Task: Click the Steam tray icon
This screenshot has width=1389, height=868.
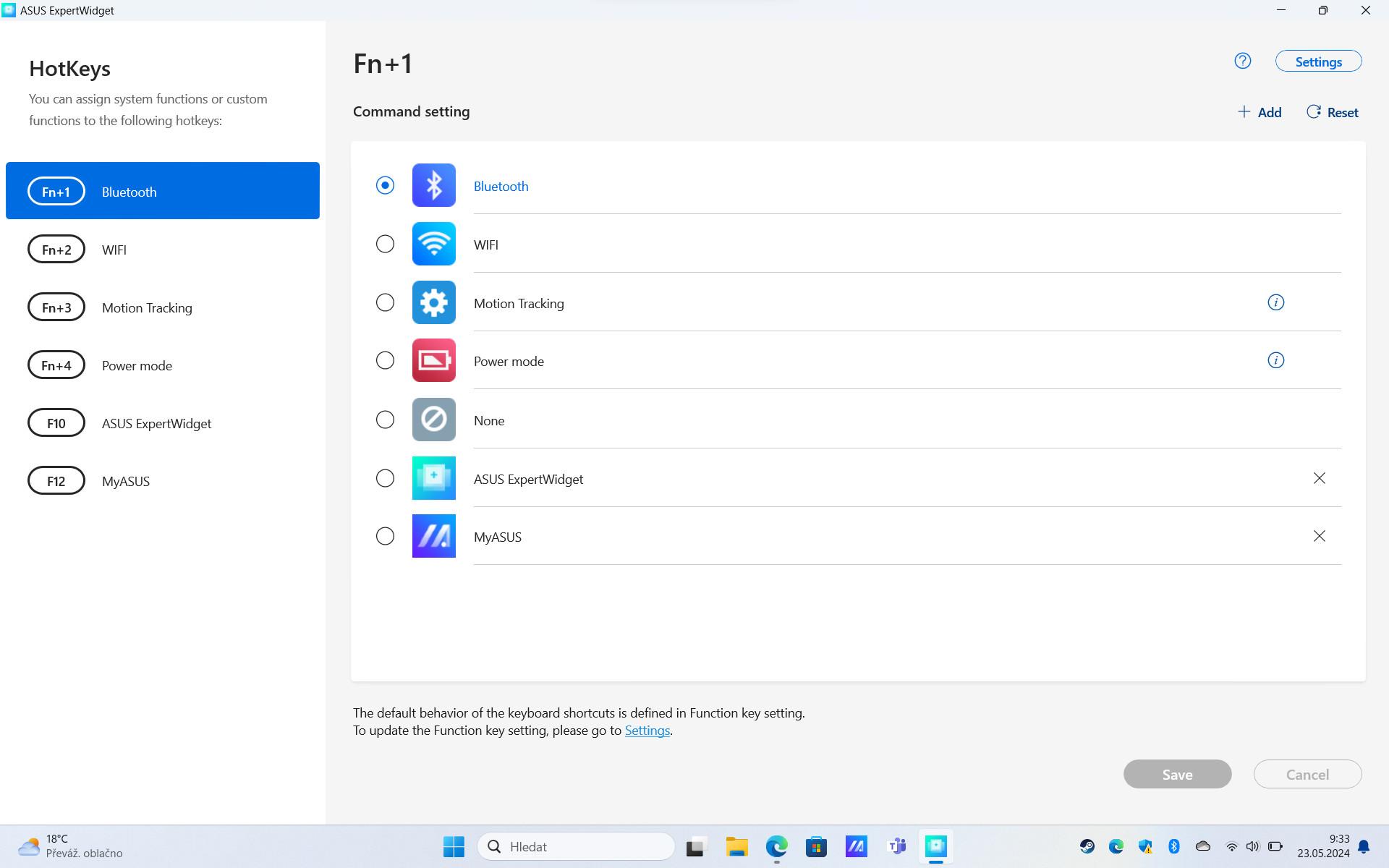Action: coord(1087,846)
